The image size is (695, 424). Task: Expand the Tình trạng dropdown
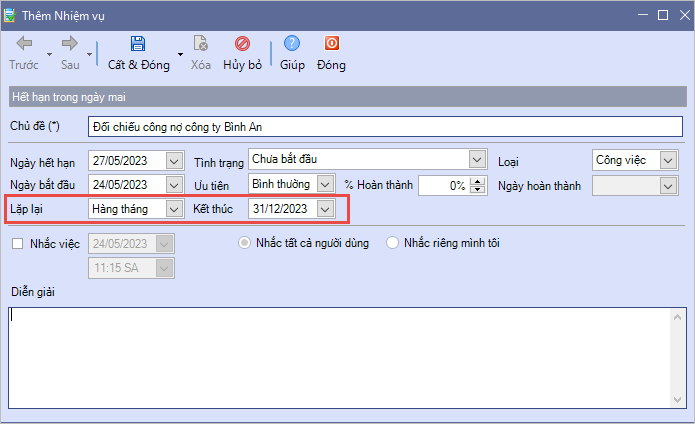coord(476,160)
